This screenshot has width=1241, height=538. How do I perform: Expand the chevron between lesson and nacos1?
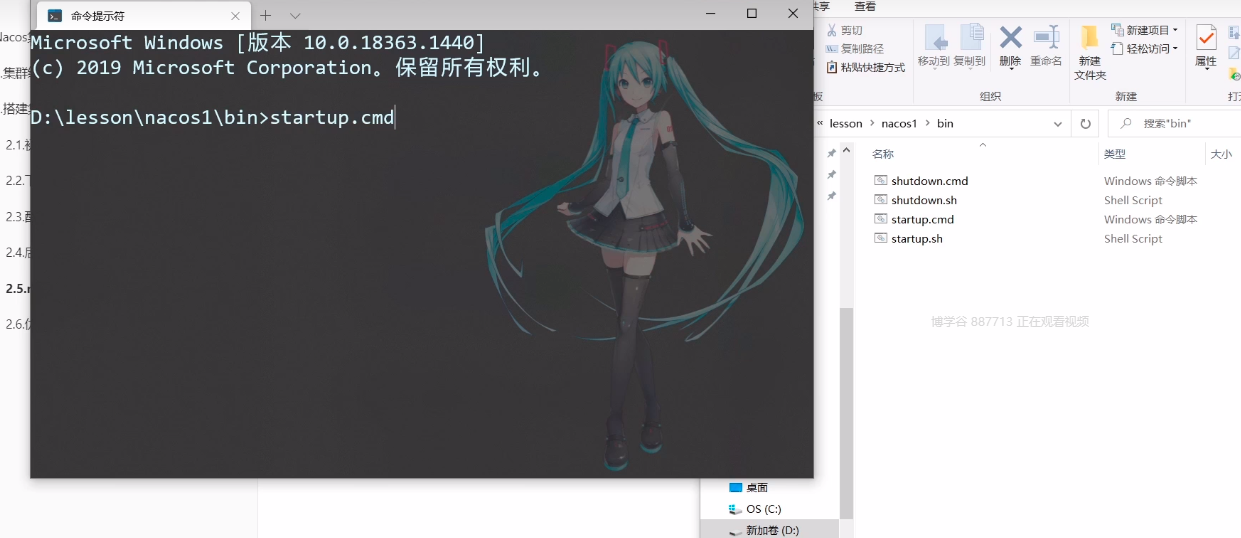[x=871, y=124]
